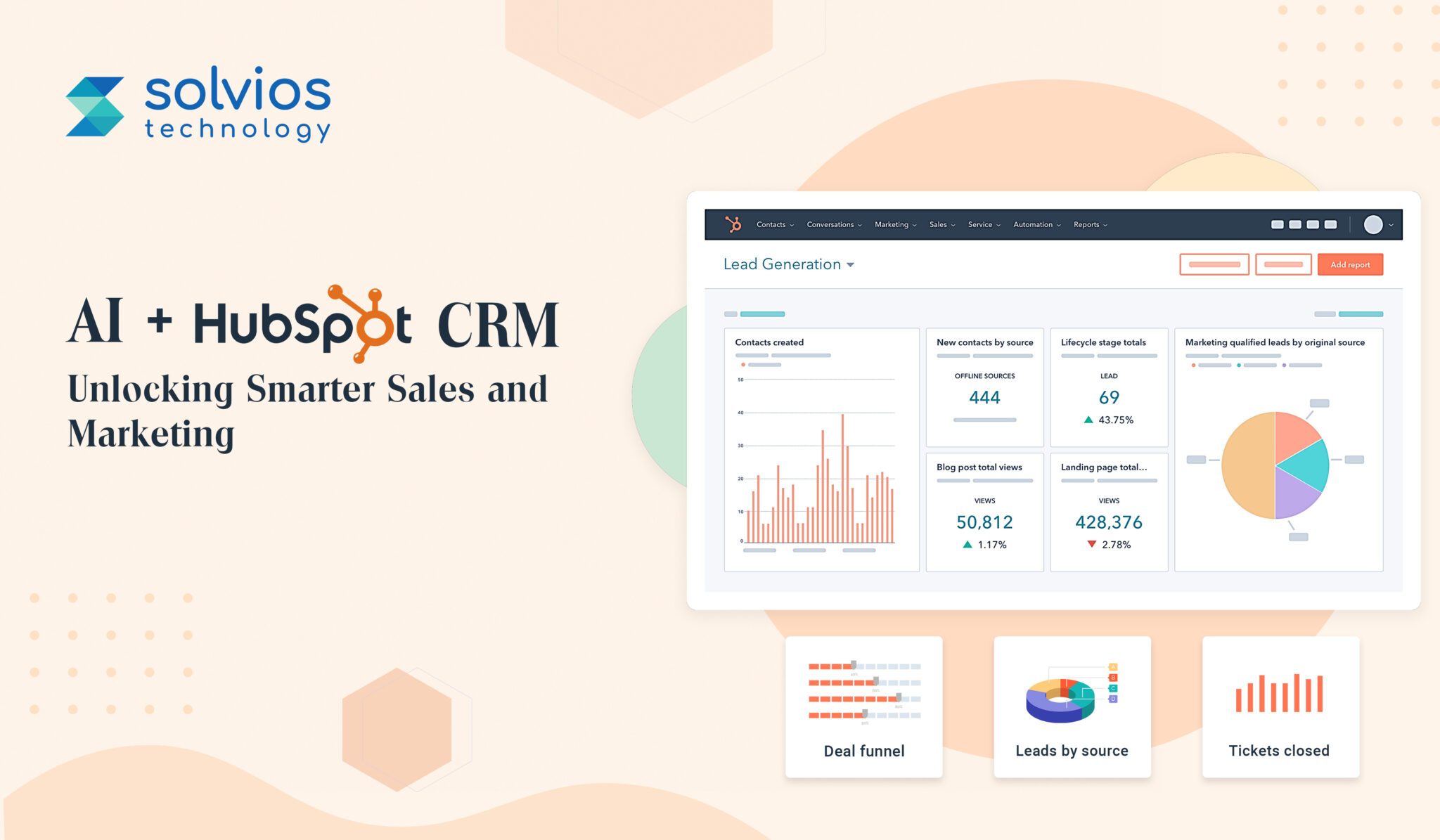The image size is (1440, 840).
Task: Click the orange wedge in the pie chart
Action: [1250, 465]
